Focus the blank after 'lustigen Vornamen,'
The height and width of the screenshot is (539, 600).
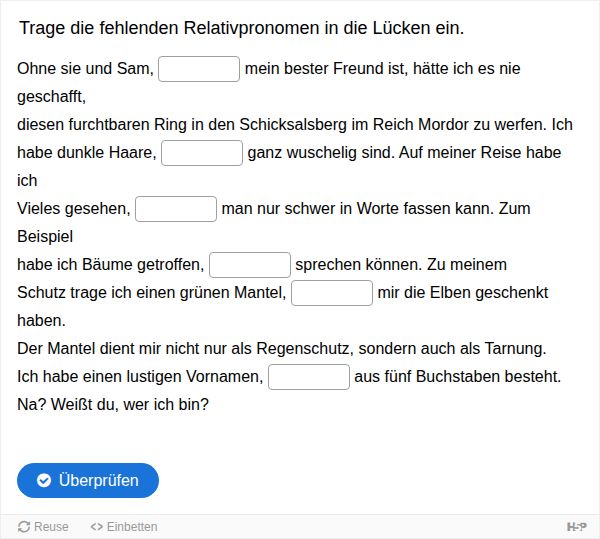tap(309, 377)
